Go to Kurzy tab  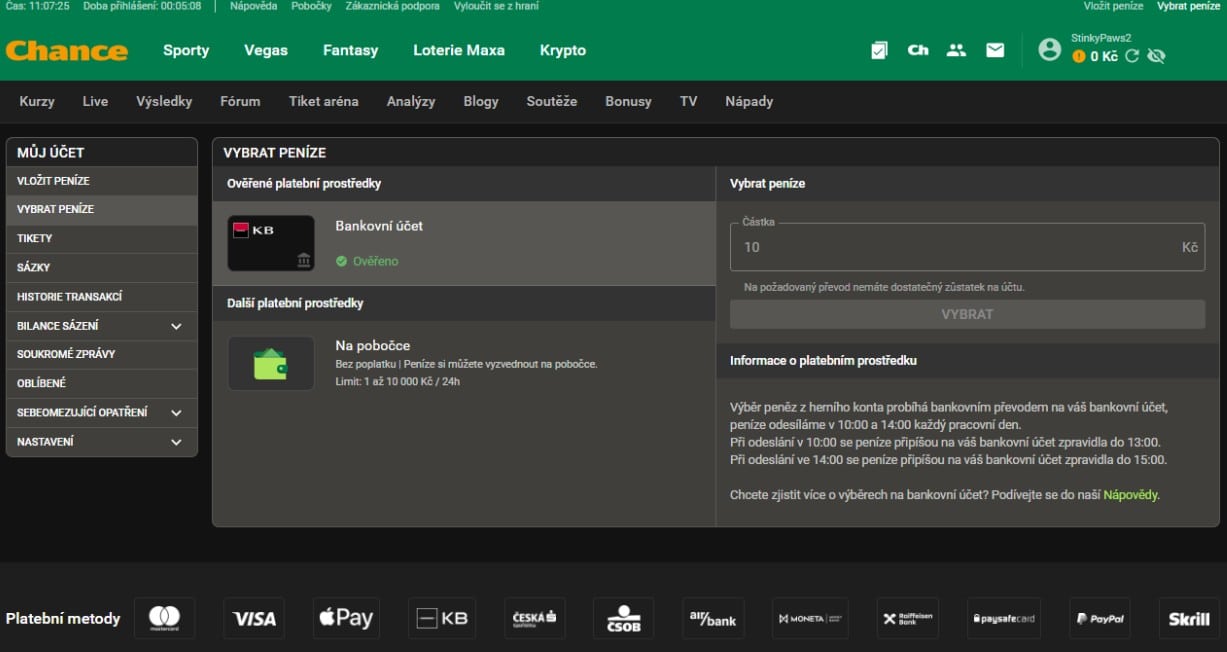(x=37, y=101)
